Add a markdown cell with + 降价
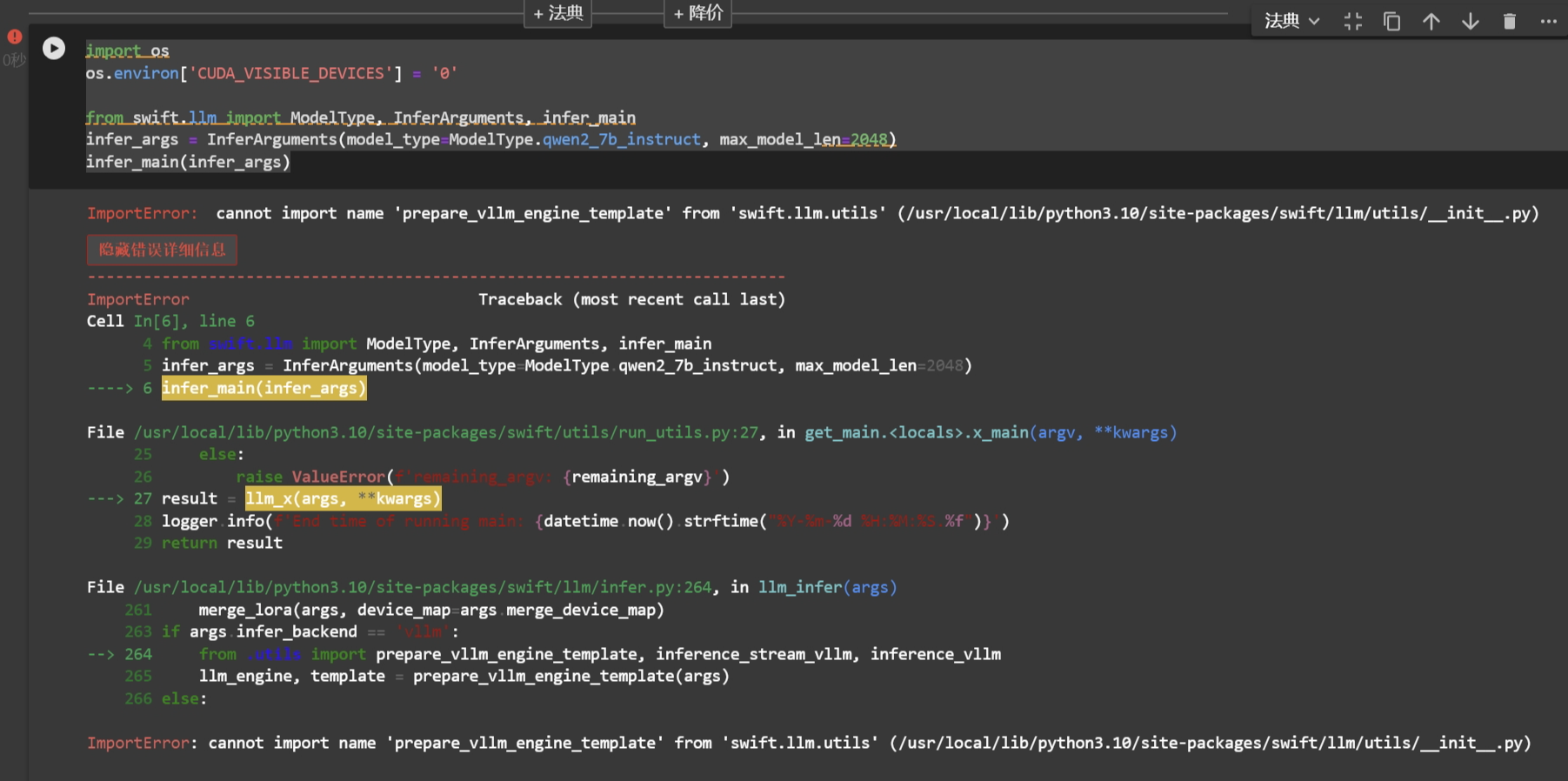The image size is (1568, 781). click(697, 13)
